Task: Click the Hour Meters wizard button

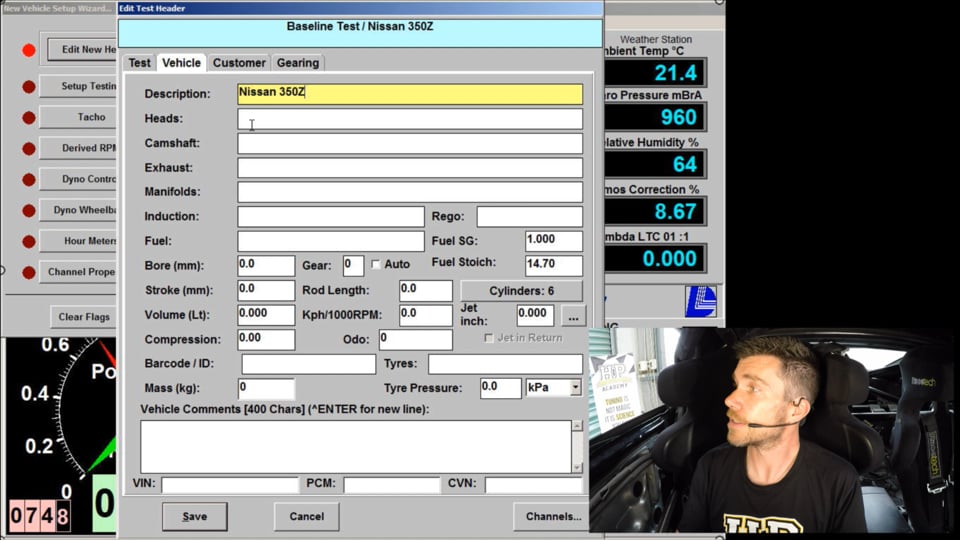Action: pos(78,241)
